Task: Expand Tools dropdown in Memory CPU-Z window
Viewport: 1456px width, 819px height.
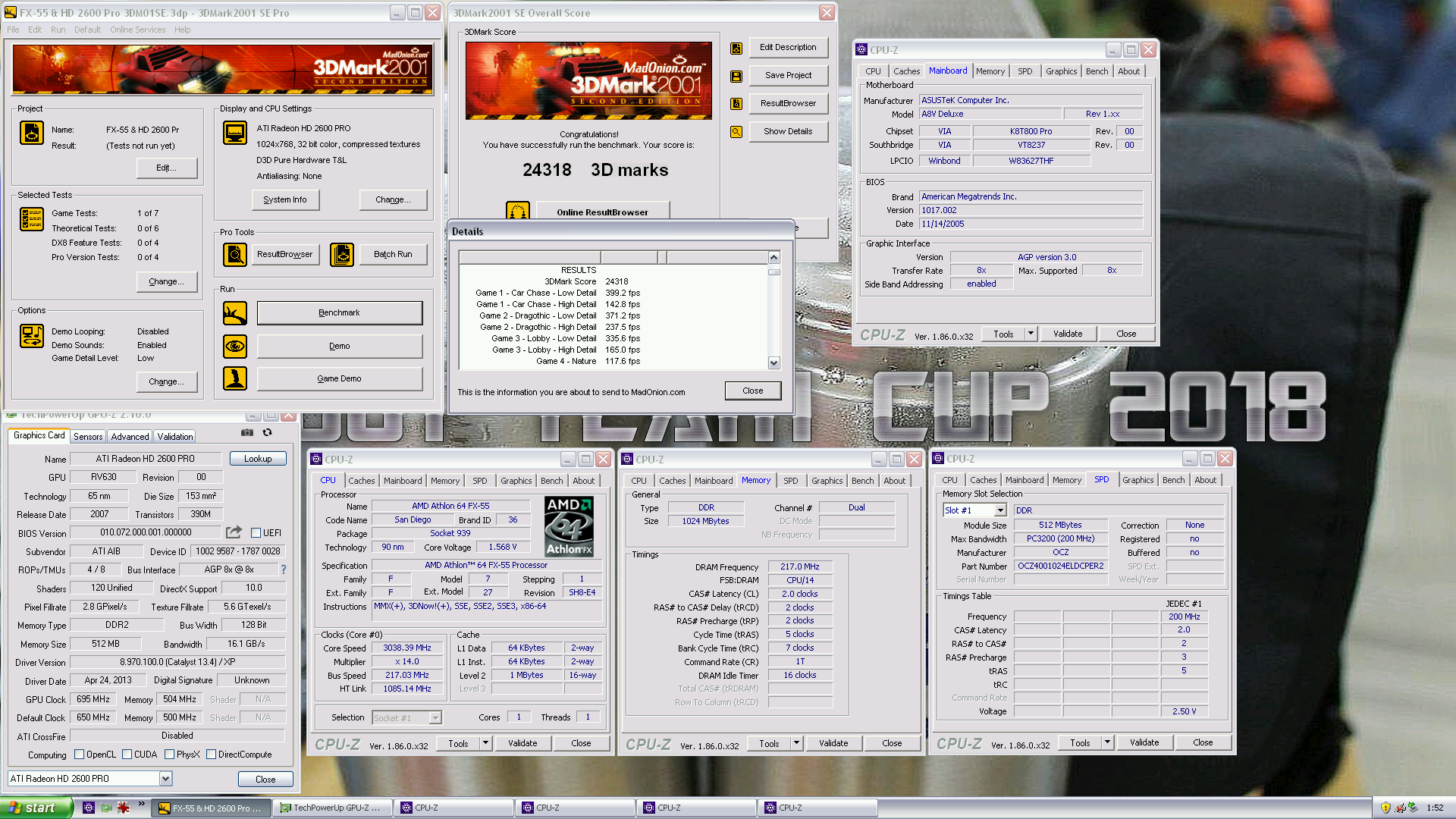Action: 796,743
